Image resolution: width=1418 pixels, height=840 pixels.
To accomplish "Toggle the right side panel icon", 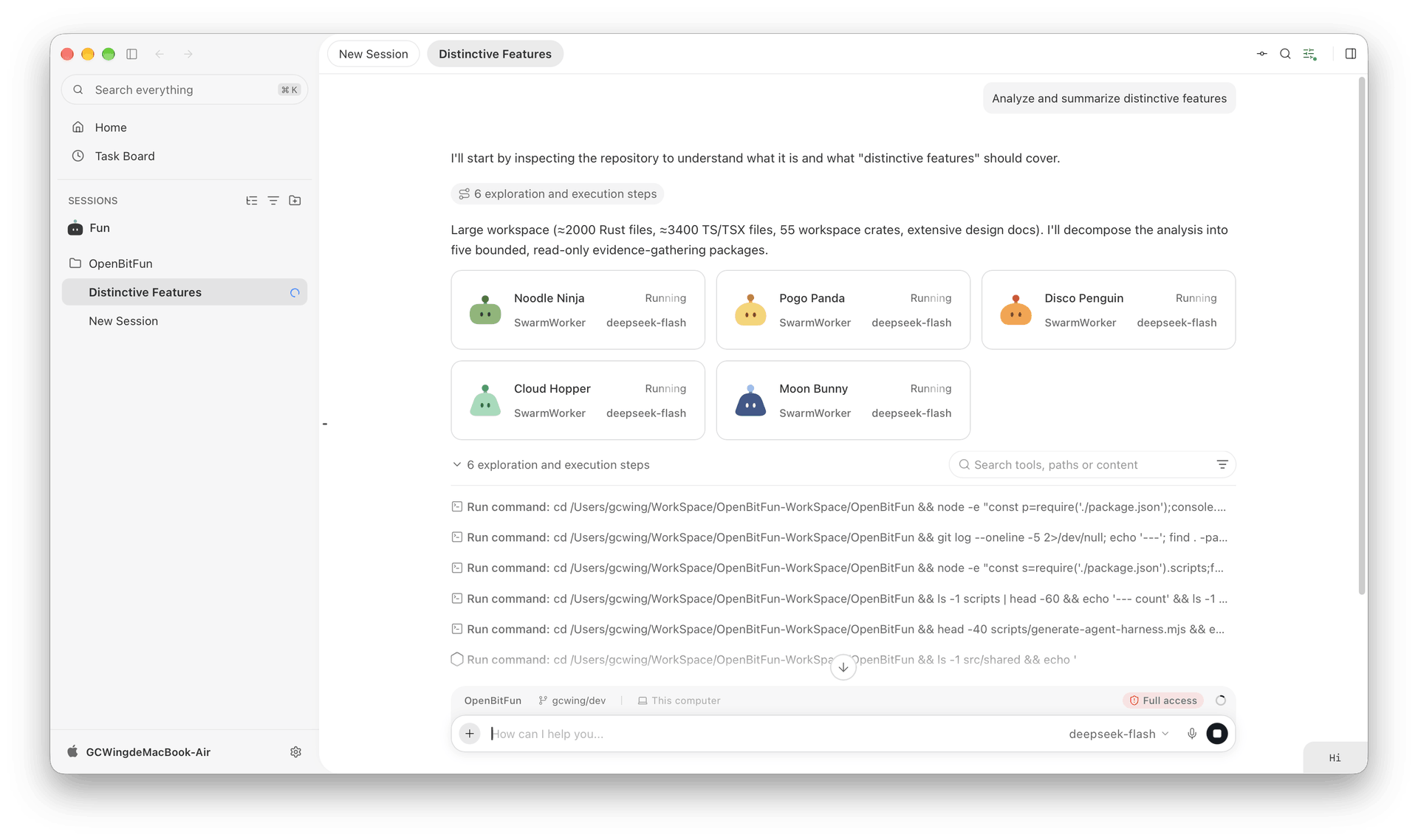I will coord(1351,54).
